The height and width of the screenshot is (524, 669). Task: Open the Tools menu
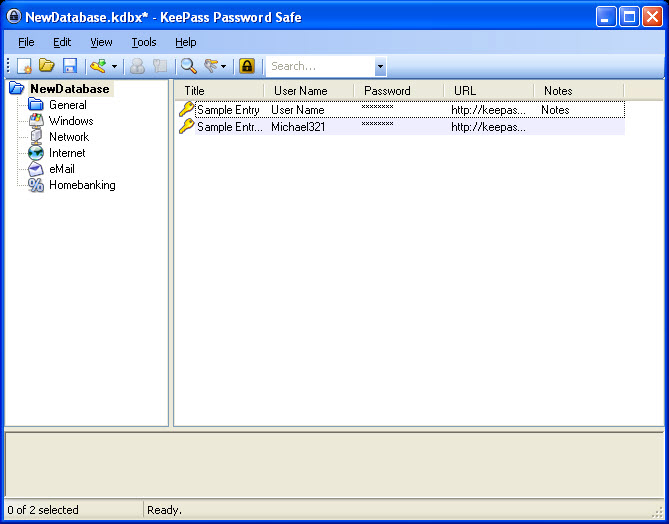pyautogui.click(x=144, y=42)
